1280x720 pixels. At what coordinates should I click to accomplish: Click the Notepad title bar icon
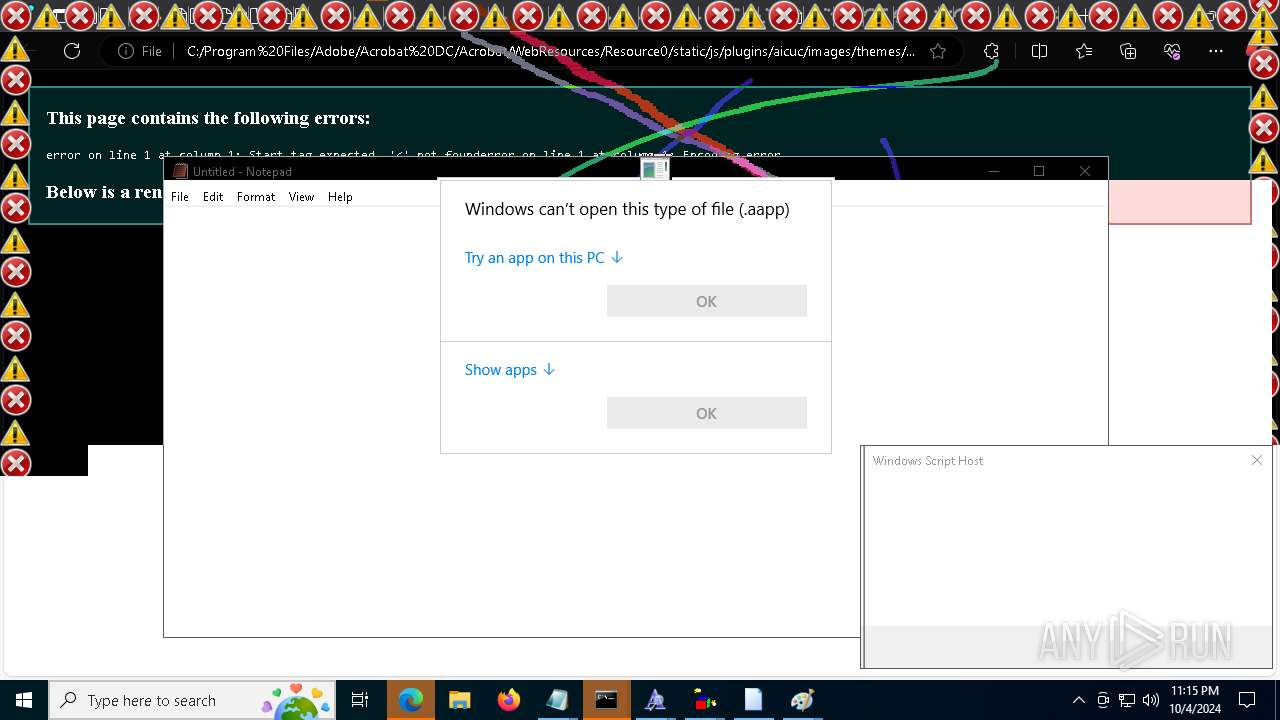pos(180,171)
